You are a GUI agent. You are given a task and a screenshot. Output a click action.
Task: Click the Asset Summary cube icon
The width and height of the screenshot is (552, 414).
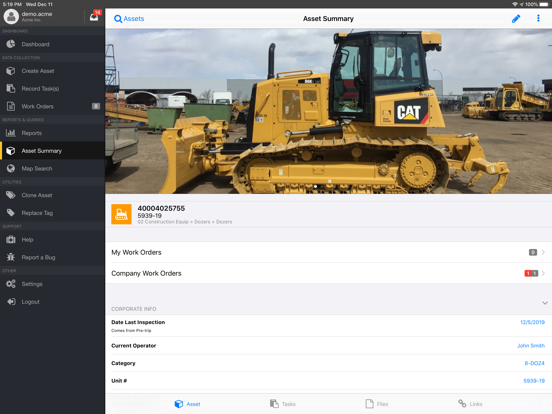11,151
